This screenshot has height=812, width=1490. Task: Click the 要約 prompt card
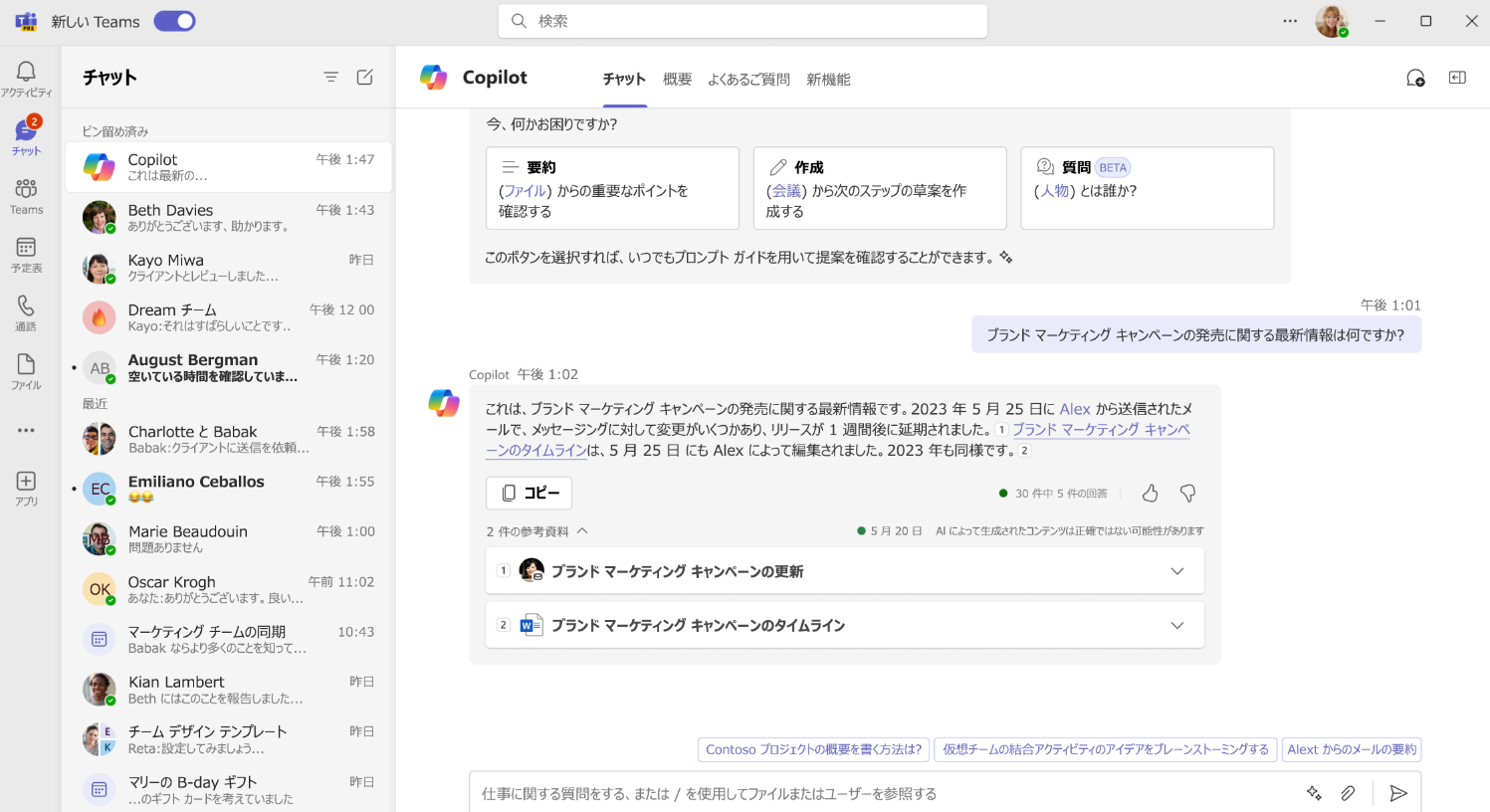612,188
